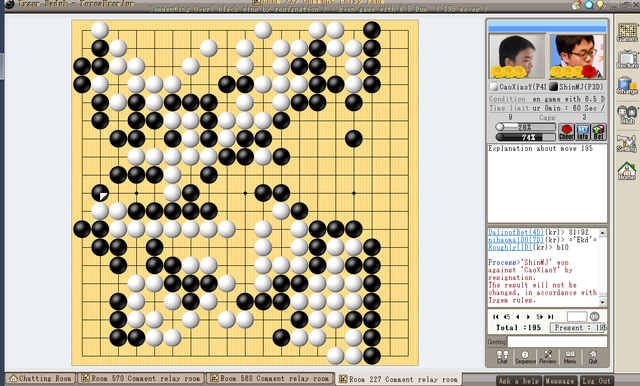Click the memo pin icon in title bar
The height and width of the screenshot is (386, 640).
(577, 5)
